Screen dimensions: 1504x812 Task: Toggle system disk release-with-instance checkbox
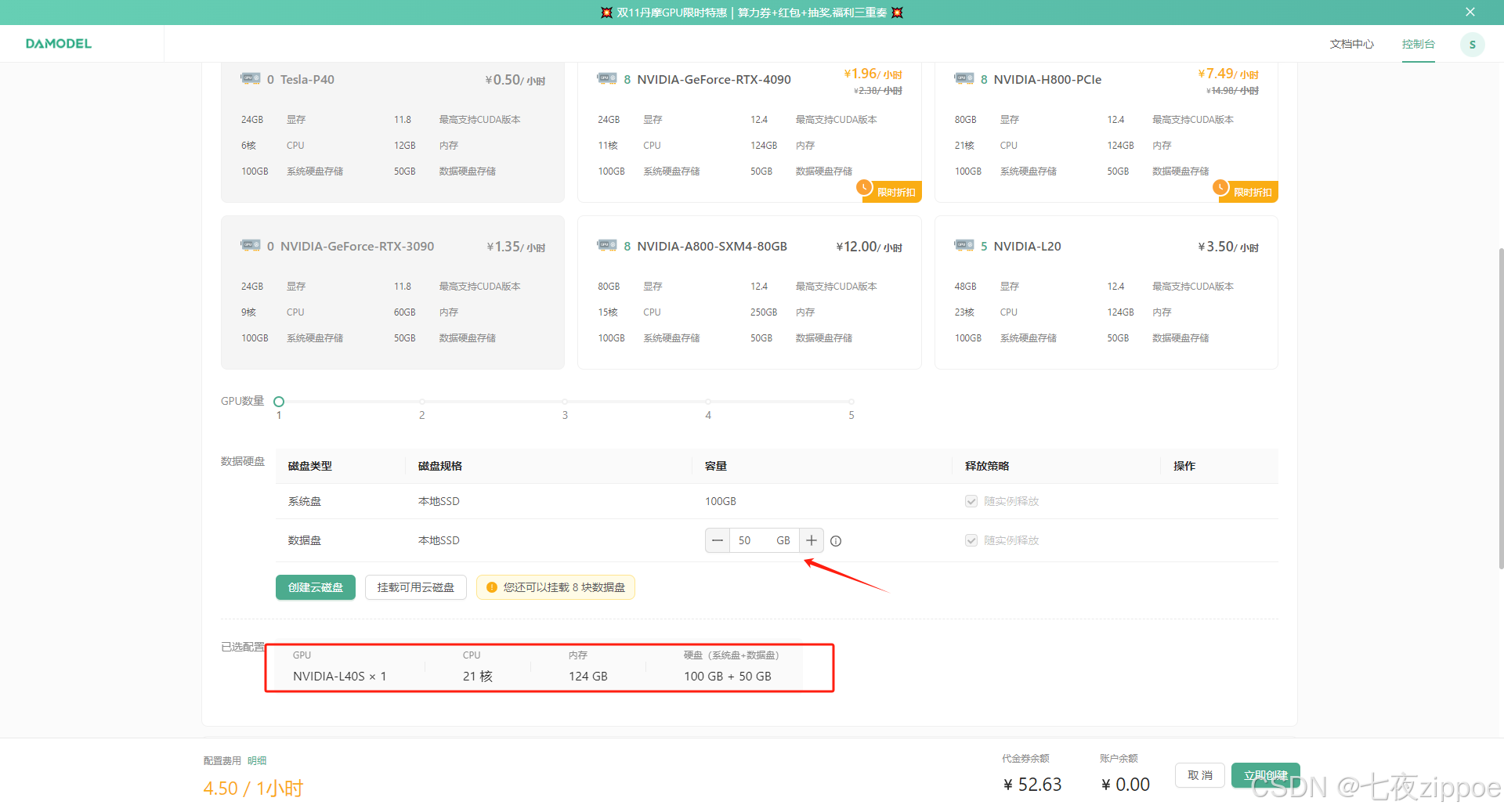tap(971, 501)
